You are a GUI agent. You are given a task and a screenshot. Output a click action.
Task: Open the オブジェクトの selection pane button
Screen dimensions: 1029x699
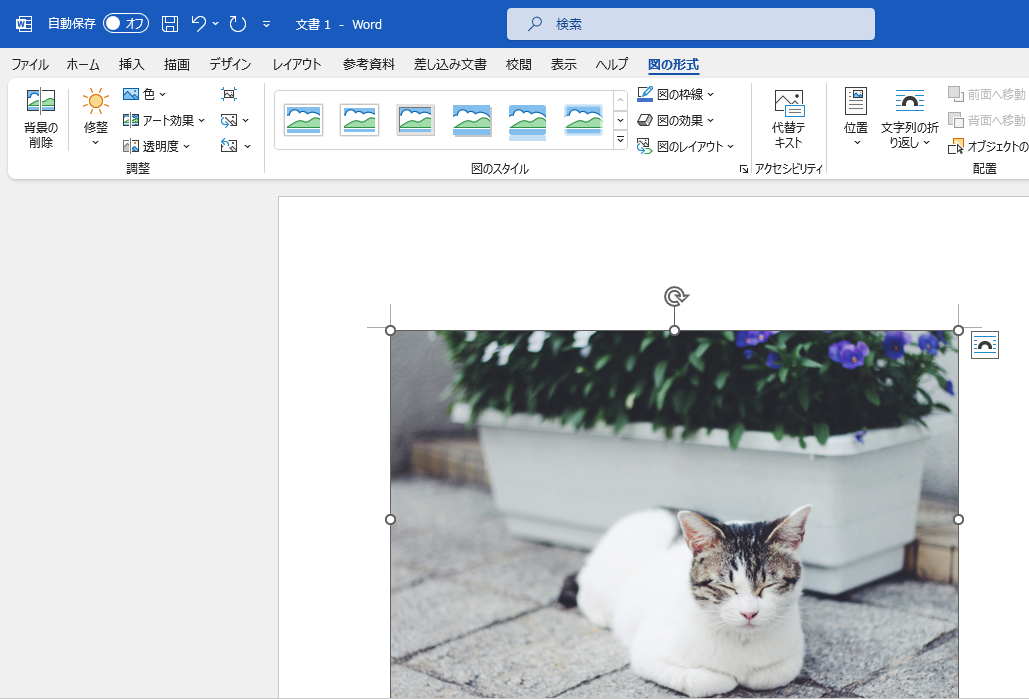click(x=988, y=146)
